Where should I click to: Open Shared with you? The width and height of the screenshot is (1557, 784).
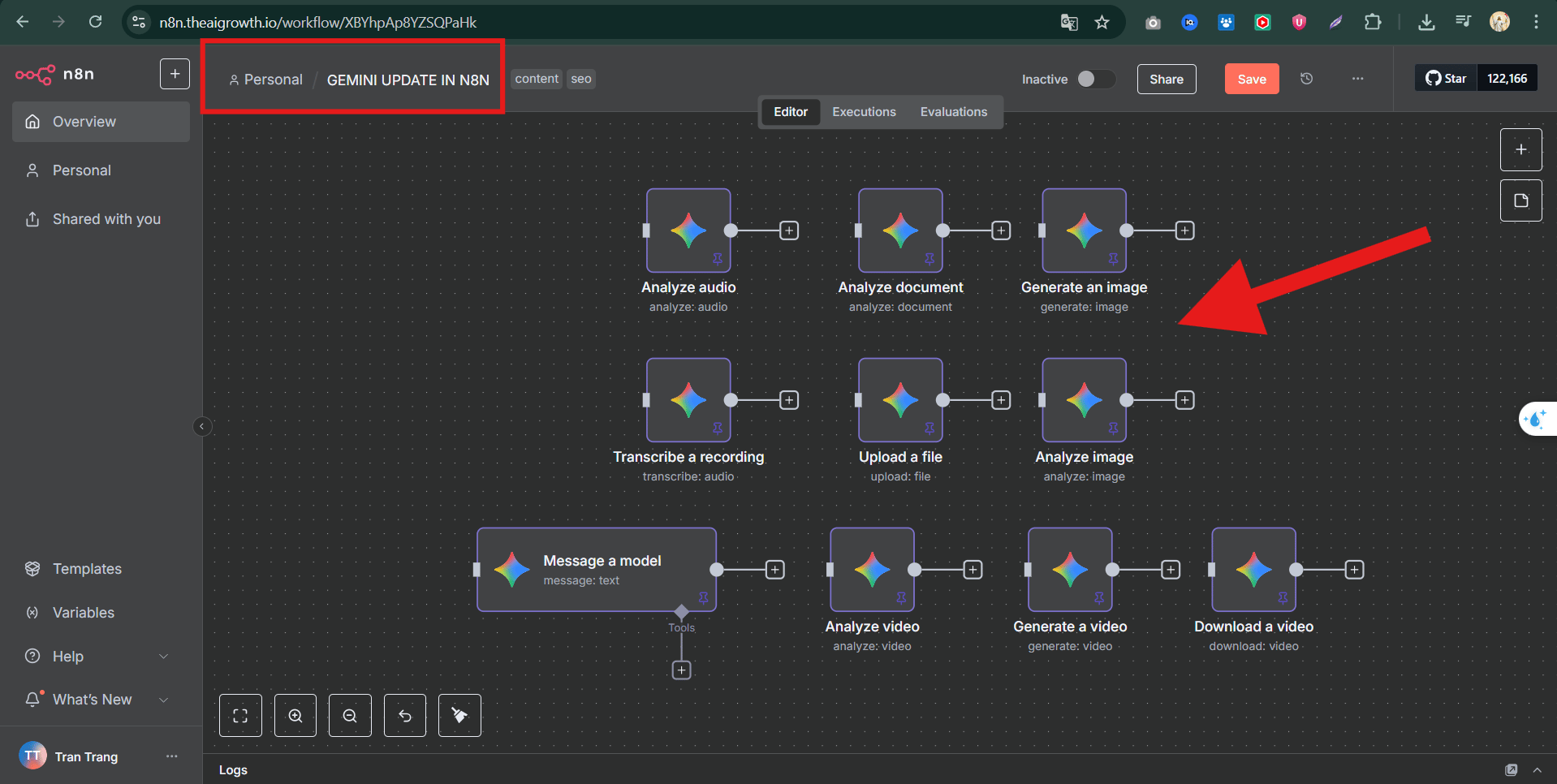pyautogui.click(x=101, y=219)
